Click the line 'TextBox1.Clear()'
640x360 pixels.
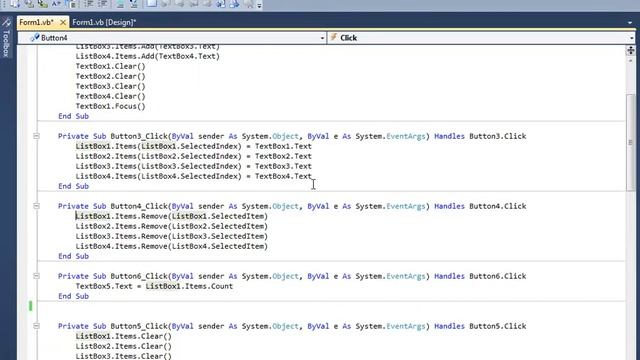coord(110,66)
